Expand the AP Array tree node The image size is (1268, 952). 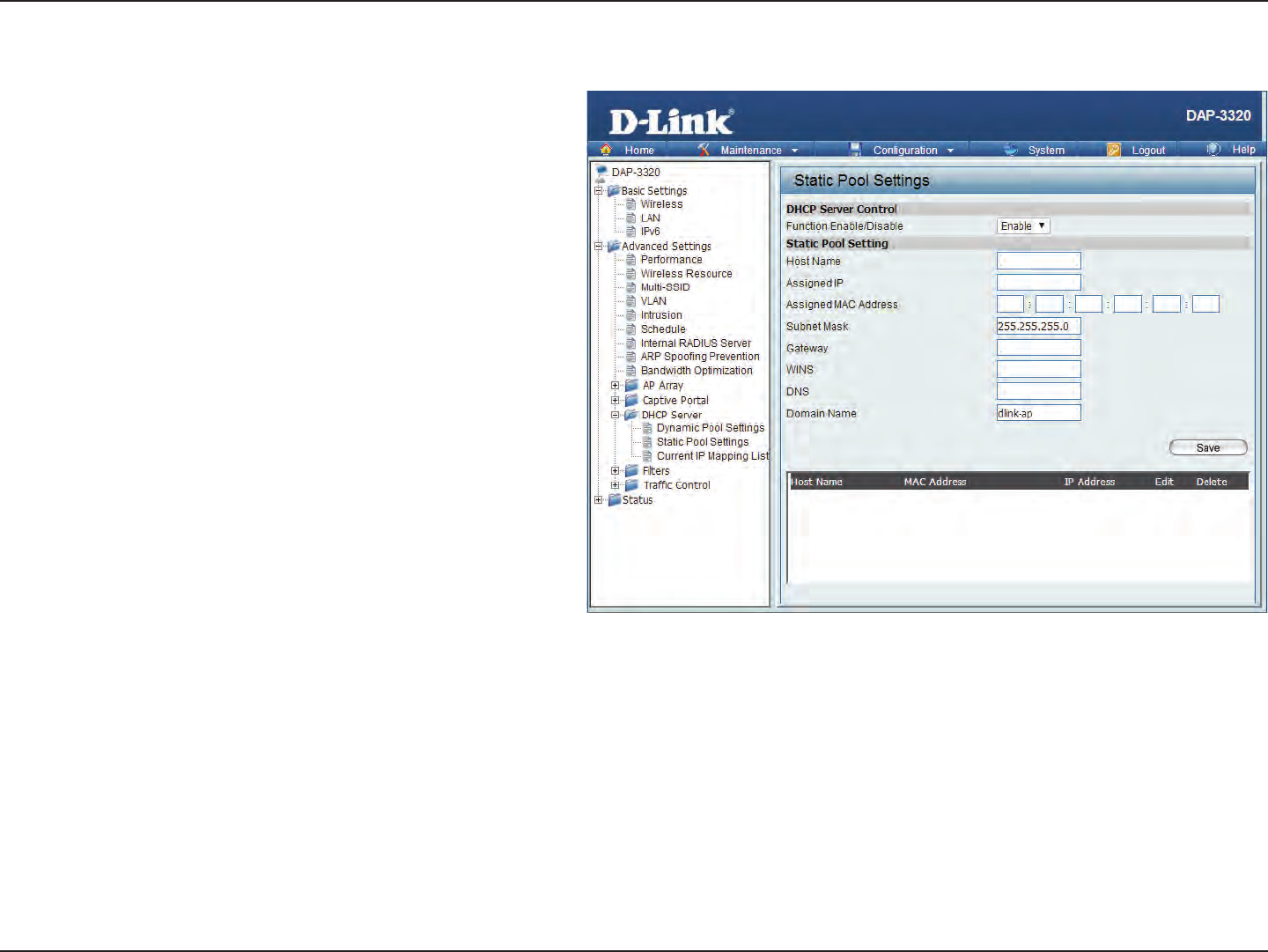[x=616, y=386]
